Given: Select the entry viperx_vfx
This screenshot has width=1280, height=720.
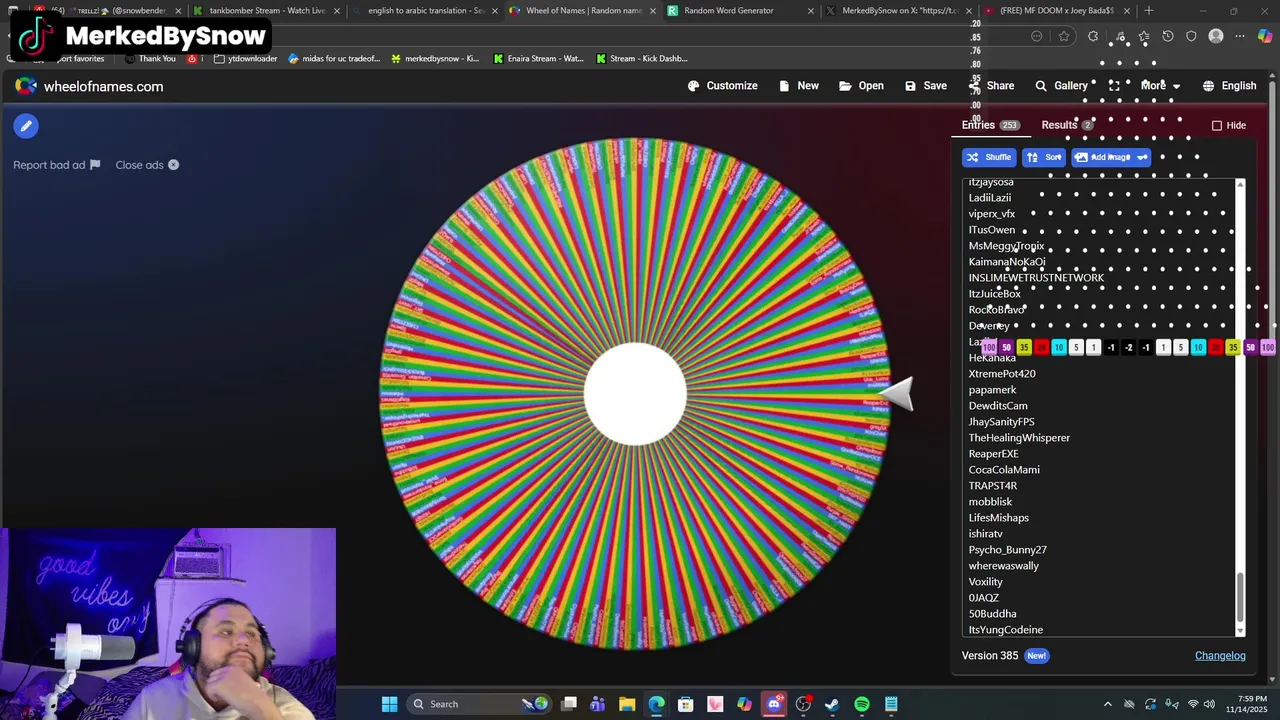Looking at the screenshot, I should pos(991,214).
